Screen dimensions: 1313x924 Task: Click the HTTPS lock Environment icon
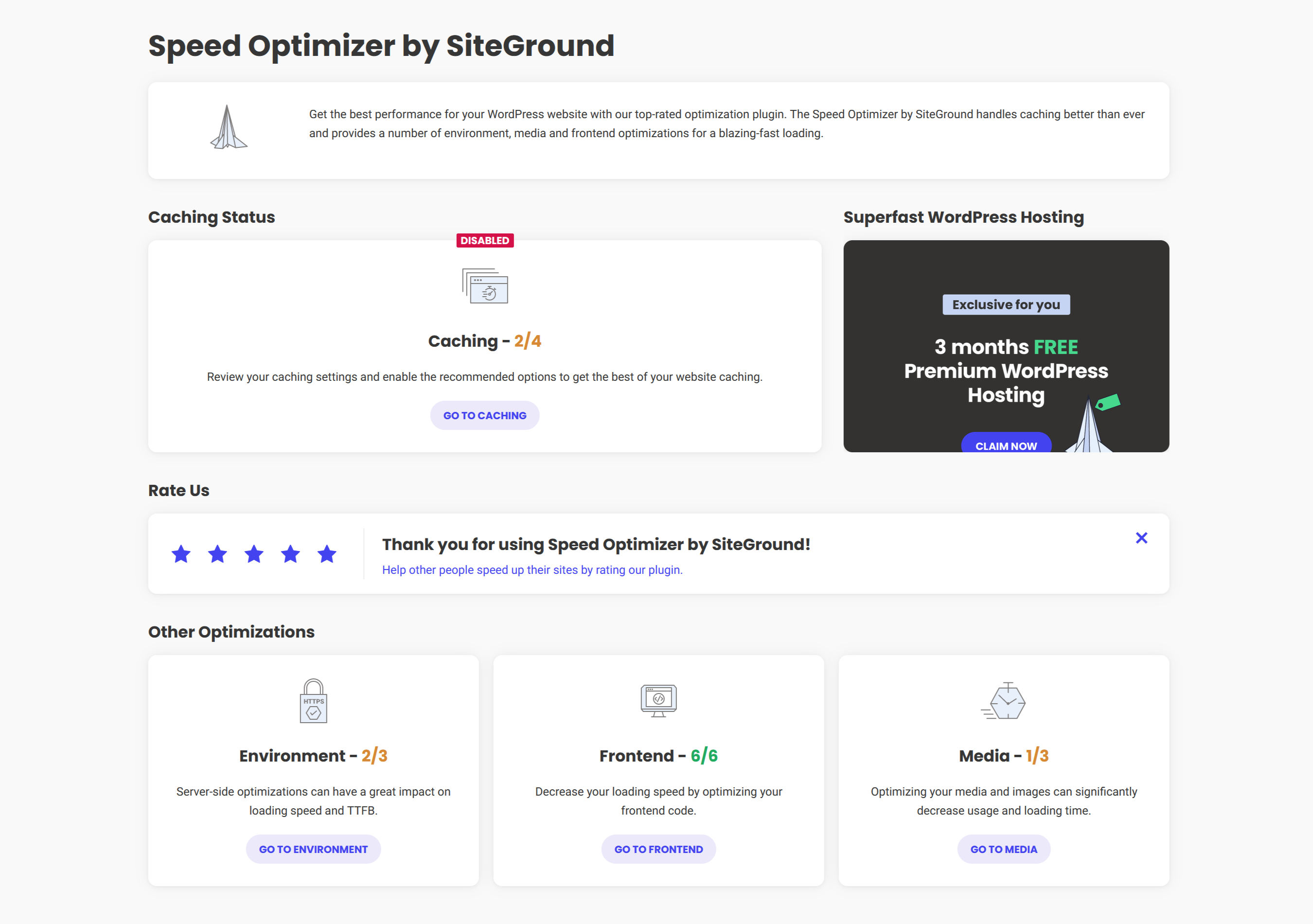pyautogui.click(x=313, y=702)
